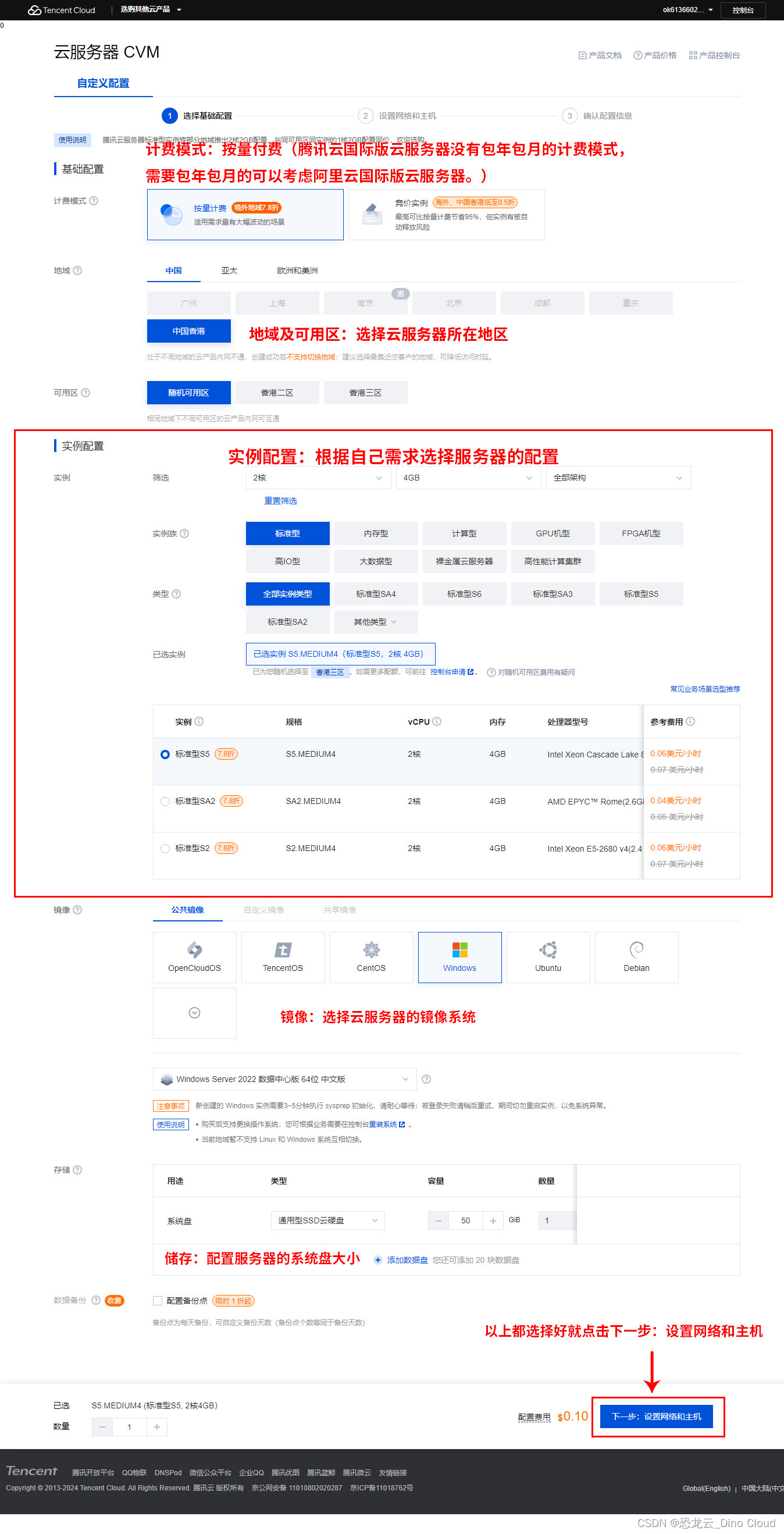Screen dimensions: 784x1534
Task: Open the product documentation icon link
Action: (582, 55)
